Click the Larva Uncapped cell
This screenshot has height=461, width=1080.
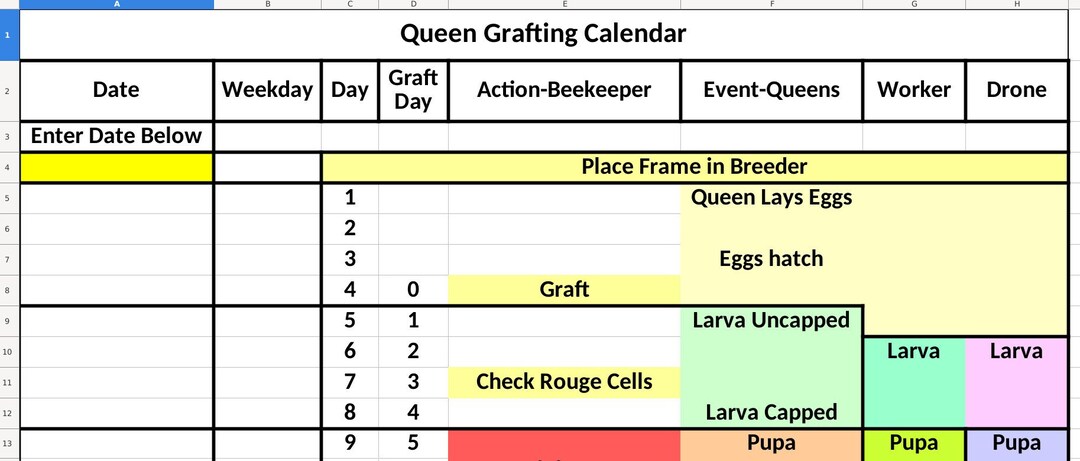(x=771, y=320)
